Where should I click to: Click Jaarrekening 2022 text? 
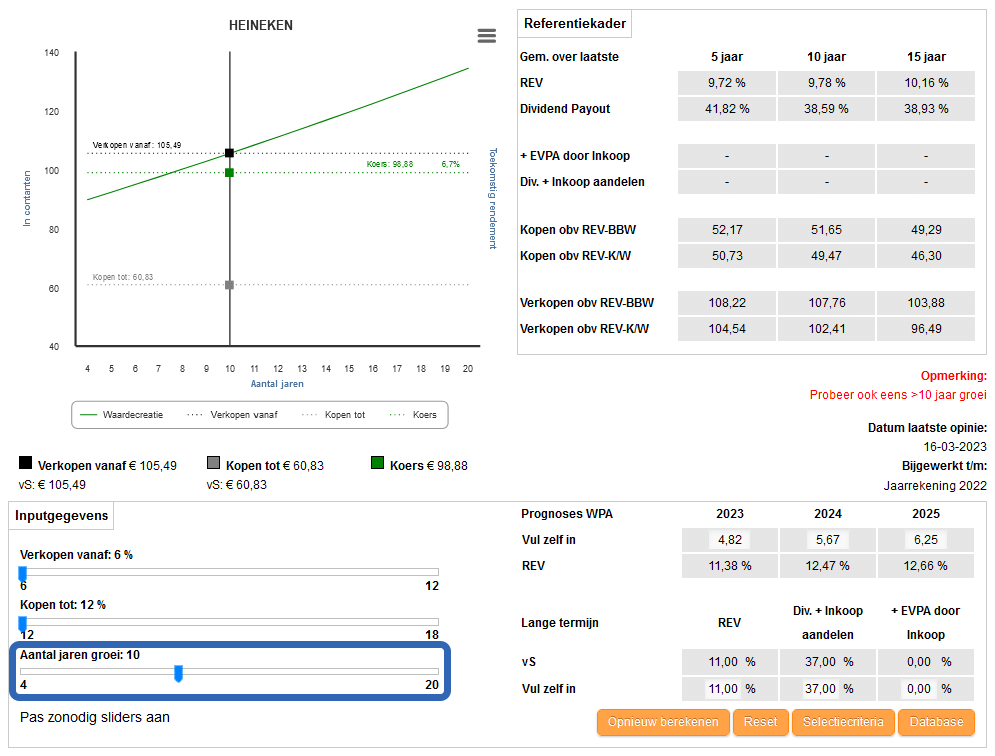pyautogui.click(x=935, y=486)
